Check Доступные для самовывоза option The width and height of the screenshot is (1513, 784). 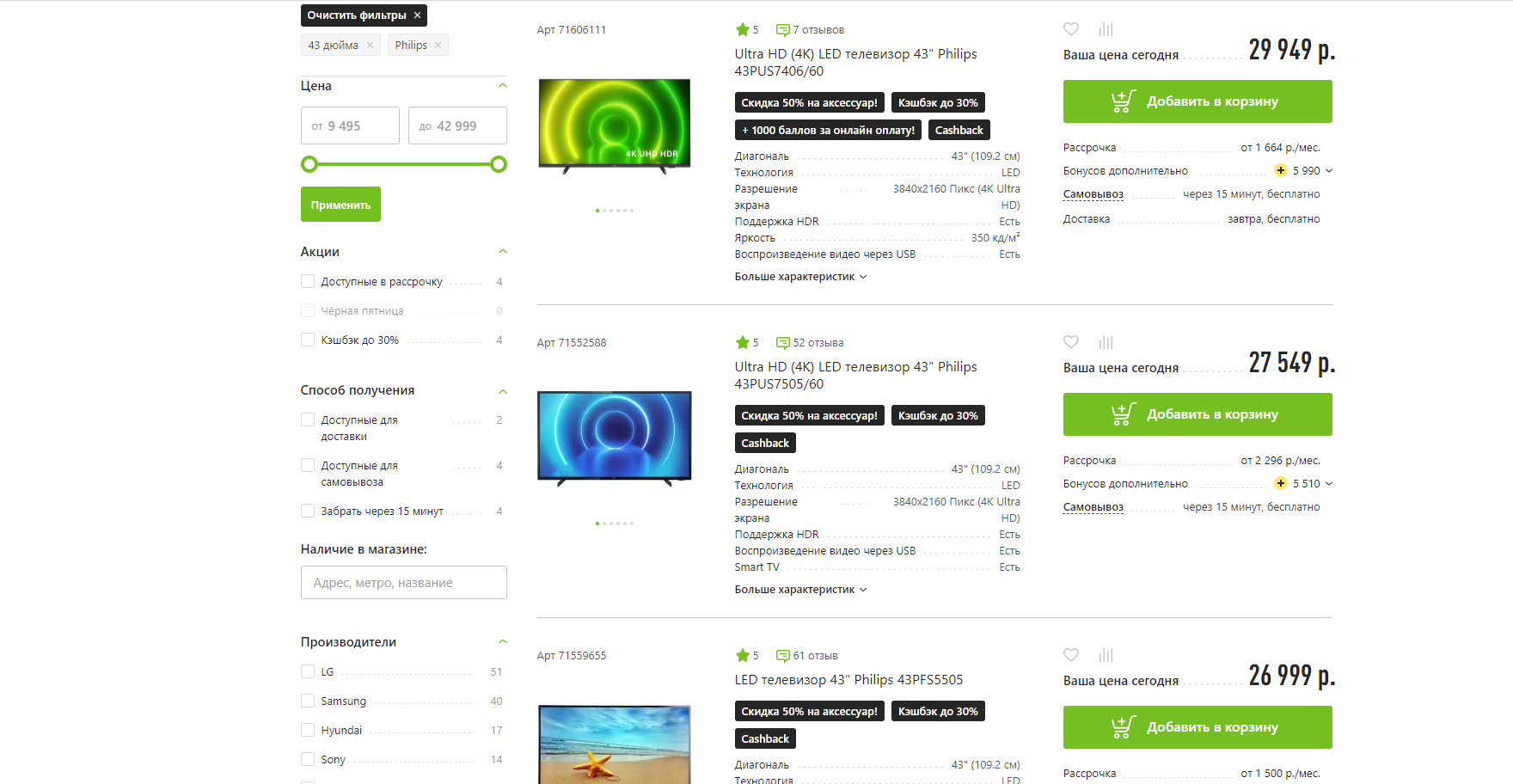pos(308,465)
